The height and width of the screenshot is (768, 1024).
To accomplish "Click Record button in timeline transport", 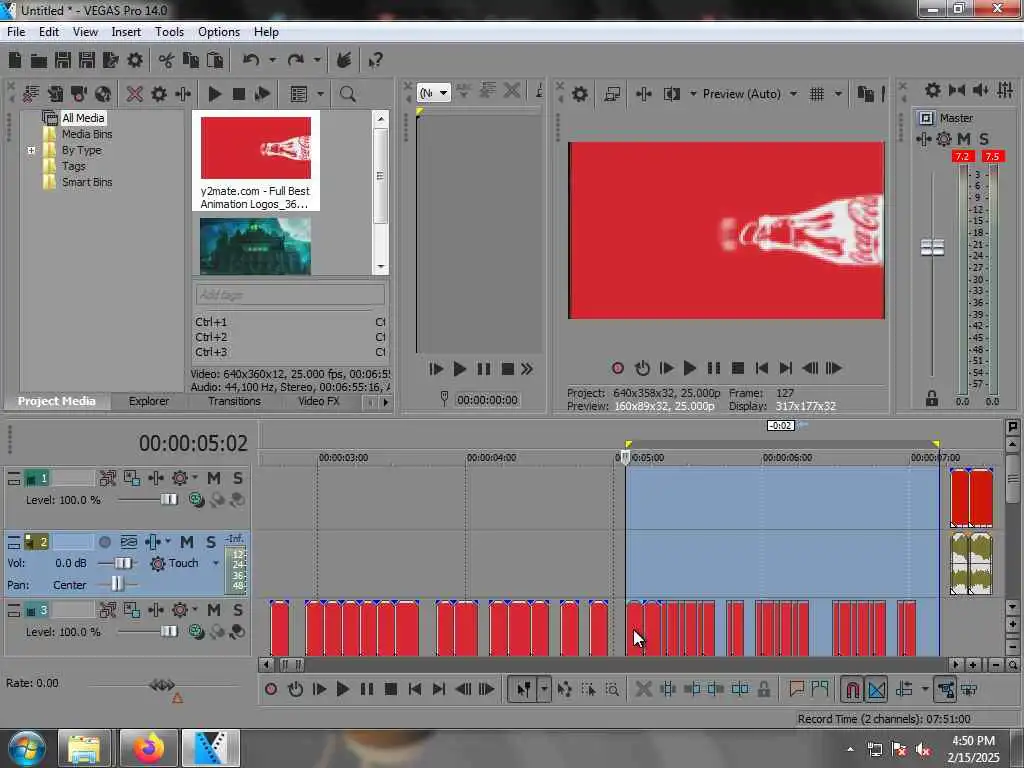I will click(x=271, y=689).
